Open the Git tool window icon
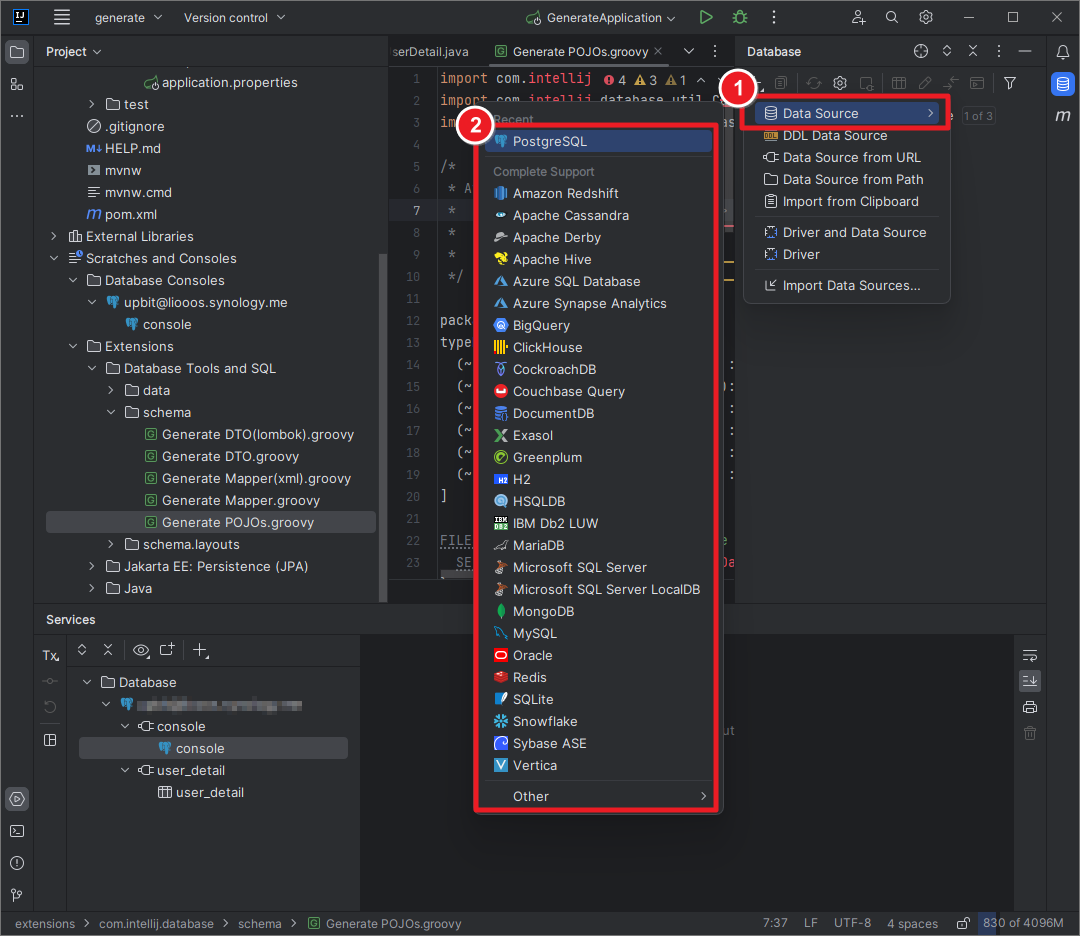1080x936 pixels. tap(17, 895)
